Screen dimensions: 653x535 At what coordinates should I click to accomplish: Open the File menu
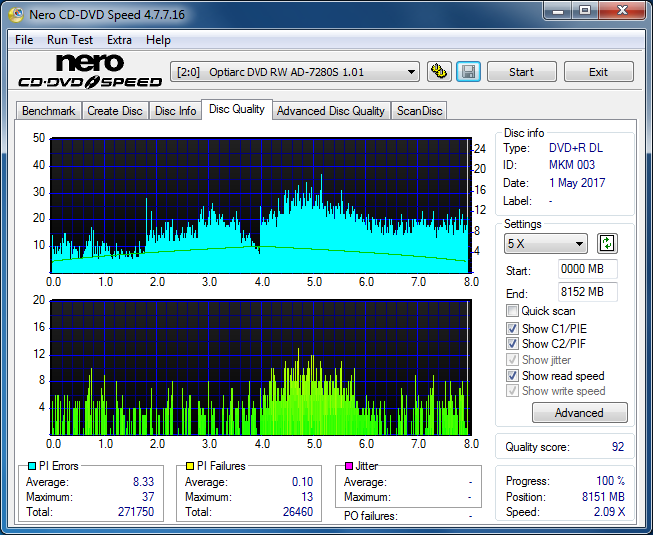click(24, 40)
